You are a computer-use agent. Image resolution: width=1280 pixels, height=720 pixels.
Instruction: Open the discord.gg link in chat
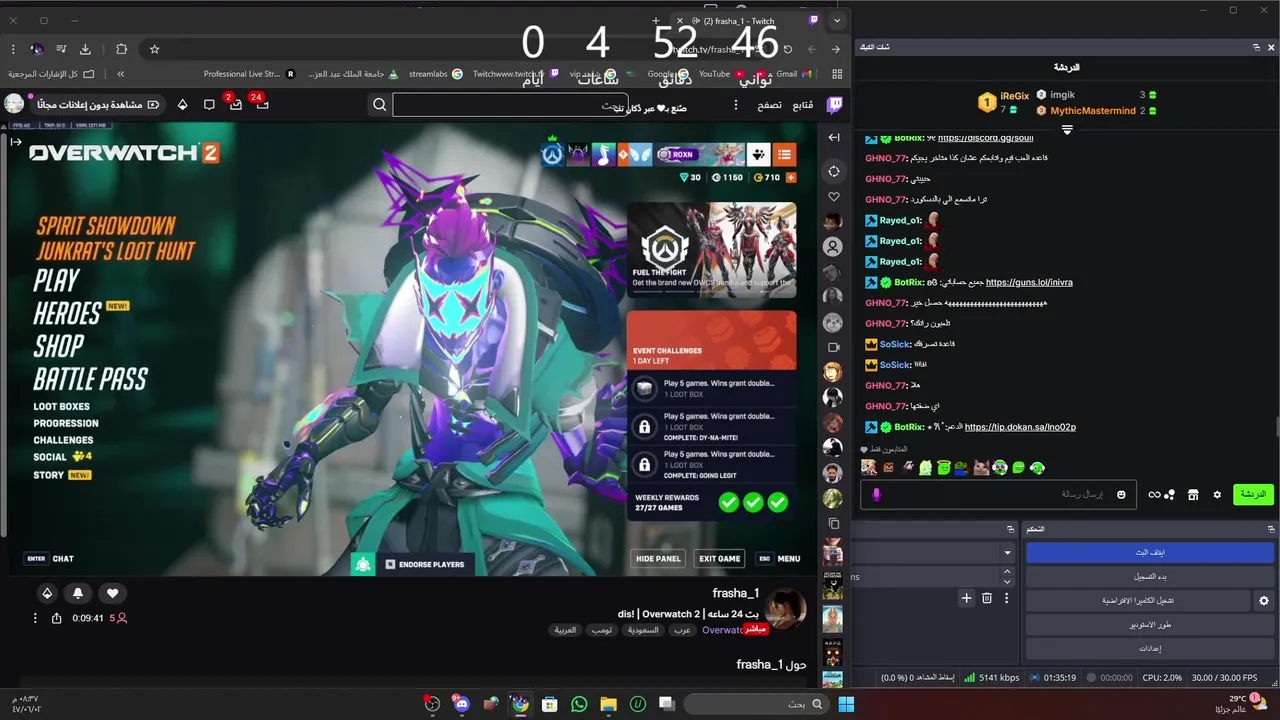tap(985, 138)
